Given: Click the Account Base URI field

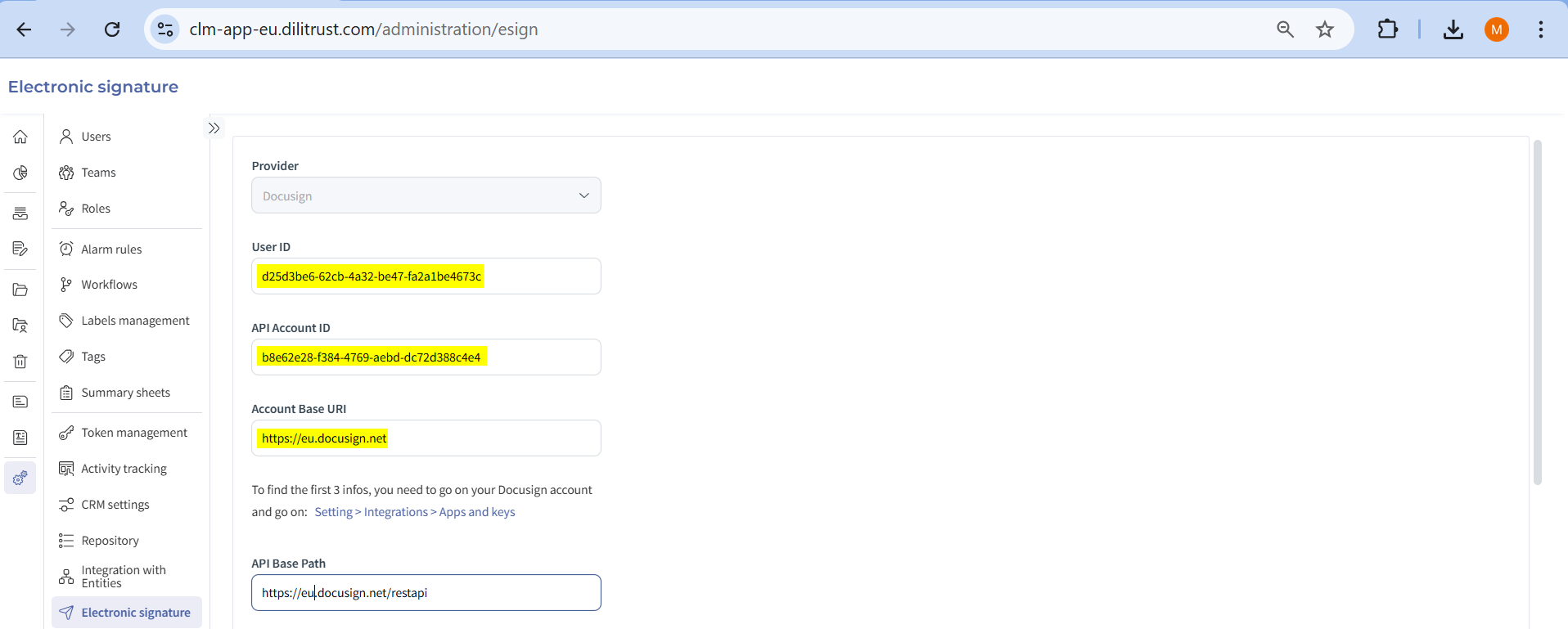Looking at the screenshot, I should tap(426, 438).
